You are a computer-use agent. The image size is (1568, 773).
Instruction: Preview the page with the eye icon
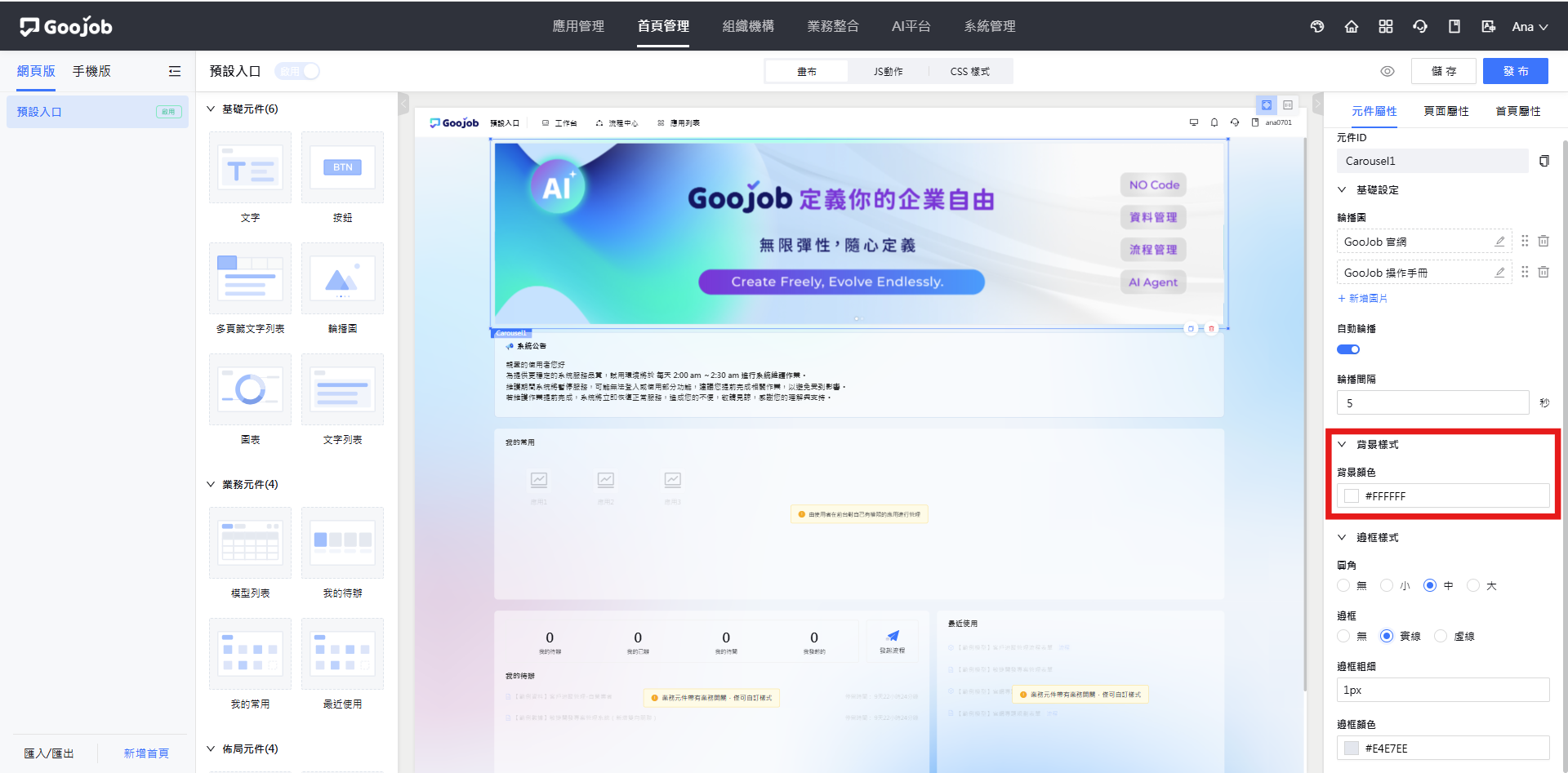[1388, 71]
